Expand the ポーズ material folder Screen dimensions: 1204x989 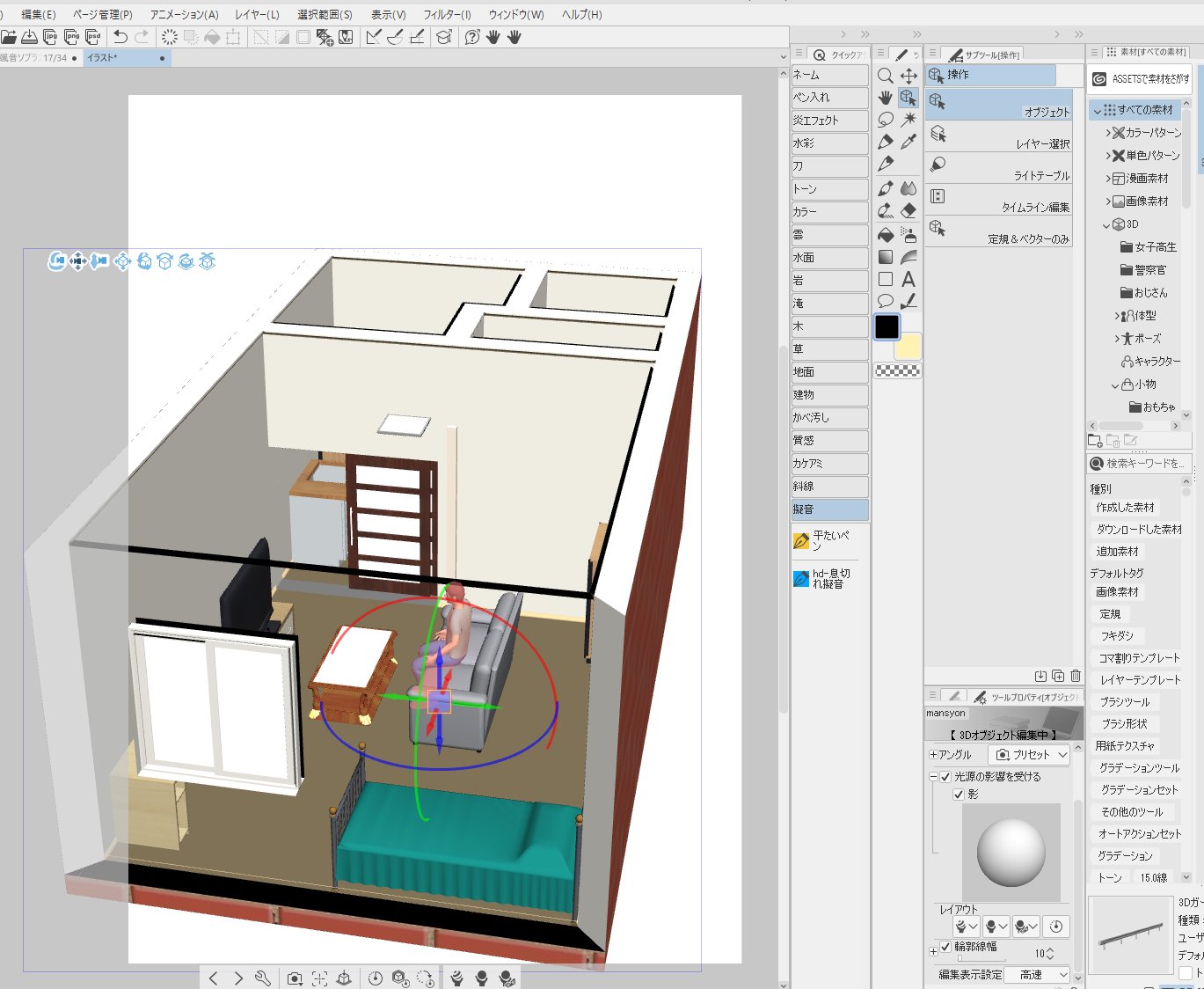[x=1117, y=339]
